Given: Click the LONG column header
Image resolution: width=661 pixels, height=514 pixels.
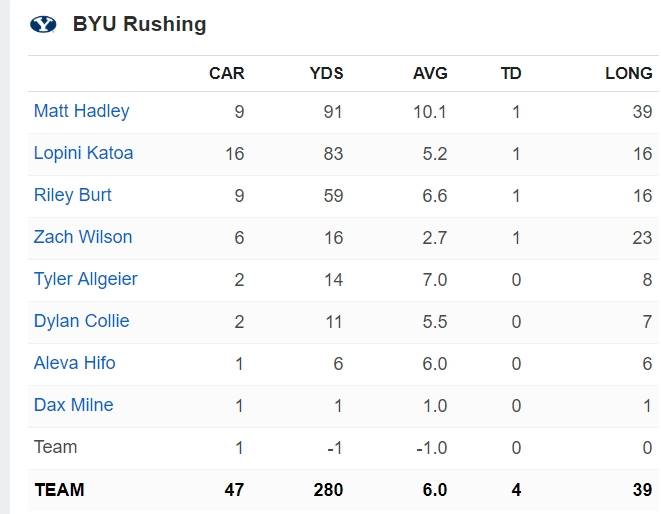Looking at the screenshot, I should point(629,73).
